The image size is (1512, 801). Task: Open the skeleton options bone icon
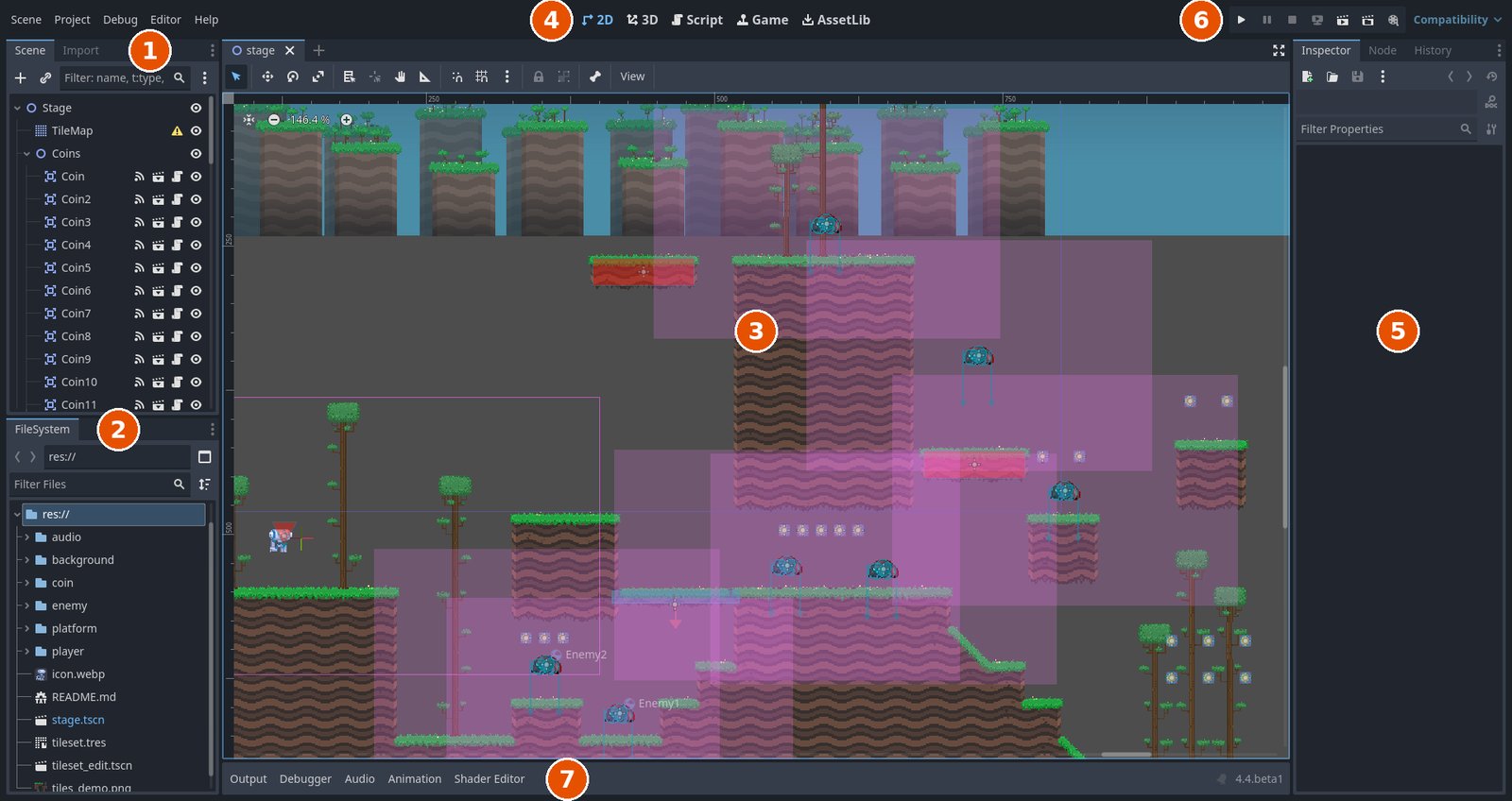pyautogui.click(x=595, y=77)
